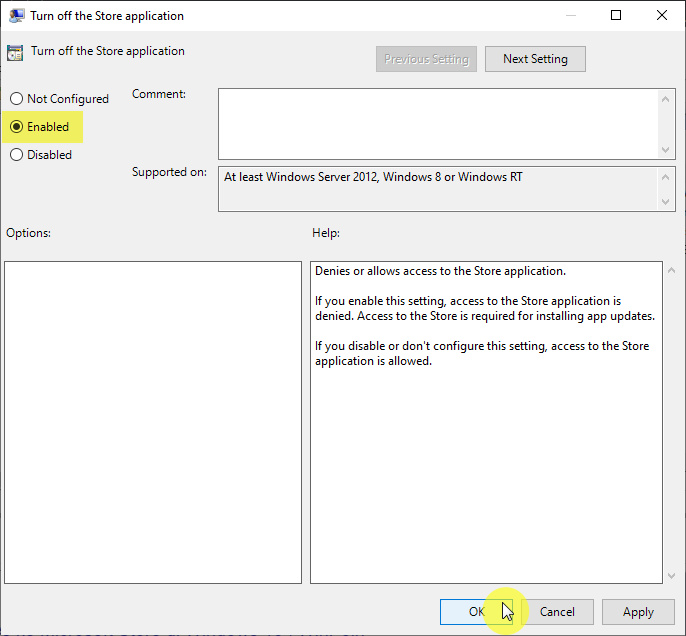This screenshot has width=686, height=636.
Task: Close the dialog with X button
Action: pos(662,15)
